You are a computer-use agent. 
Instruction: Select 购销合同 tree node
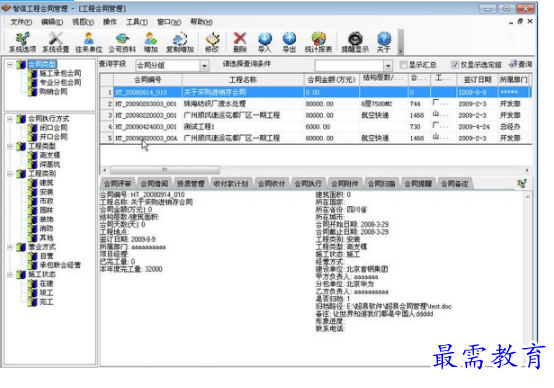click(53, 92)
